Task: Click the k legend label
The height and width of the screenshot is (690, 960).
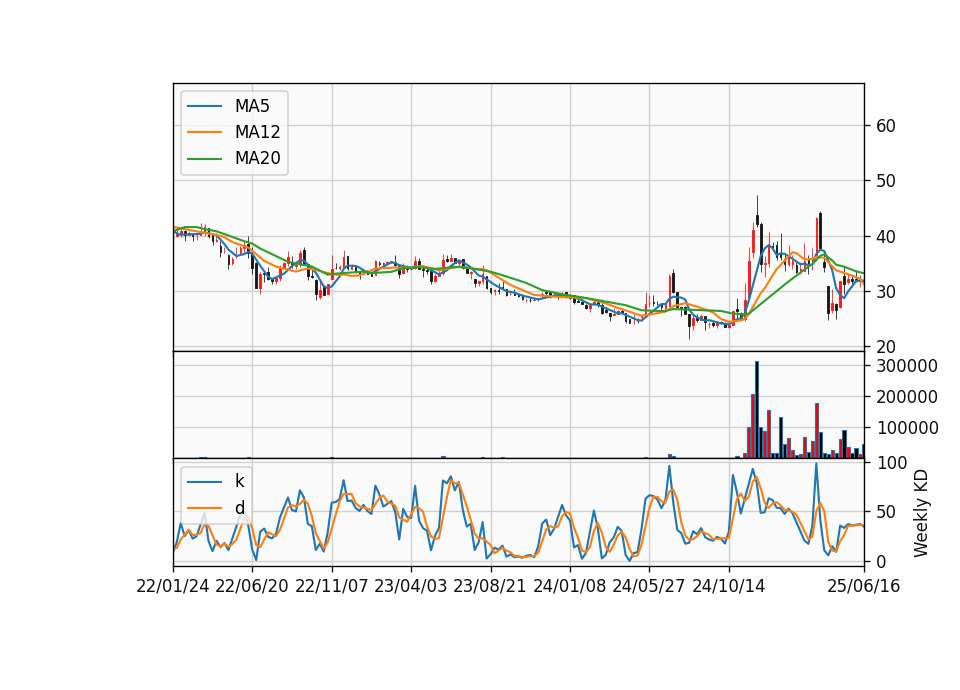Action: 239,481
